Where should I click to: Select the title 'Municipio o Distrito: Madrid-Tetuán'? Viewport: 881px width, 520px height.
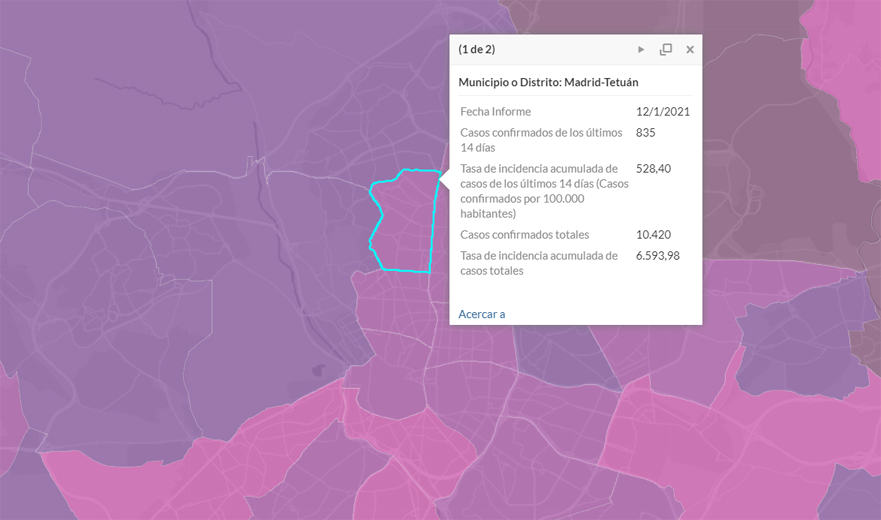pyautogui.click(x=548, y=83)
